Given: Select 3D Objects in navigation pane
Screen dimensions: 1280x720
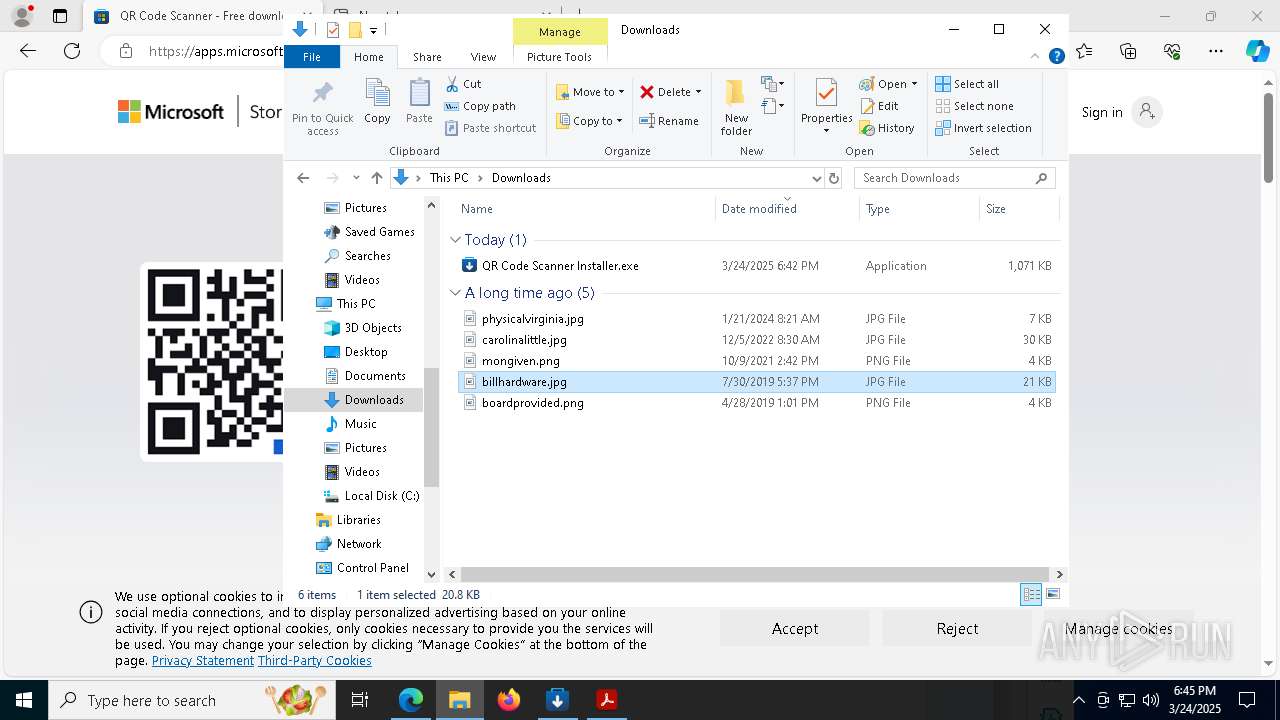Looking at the screenshot, I should tap(372, 328).
